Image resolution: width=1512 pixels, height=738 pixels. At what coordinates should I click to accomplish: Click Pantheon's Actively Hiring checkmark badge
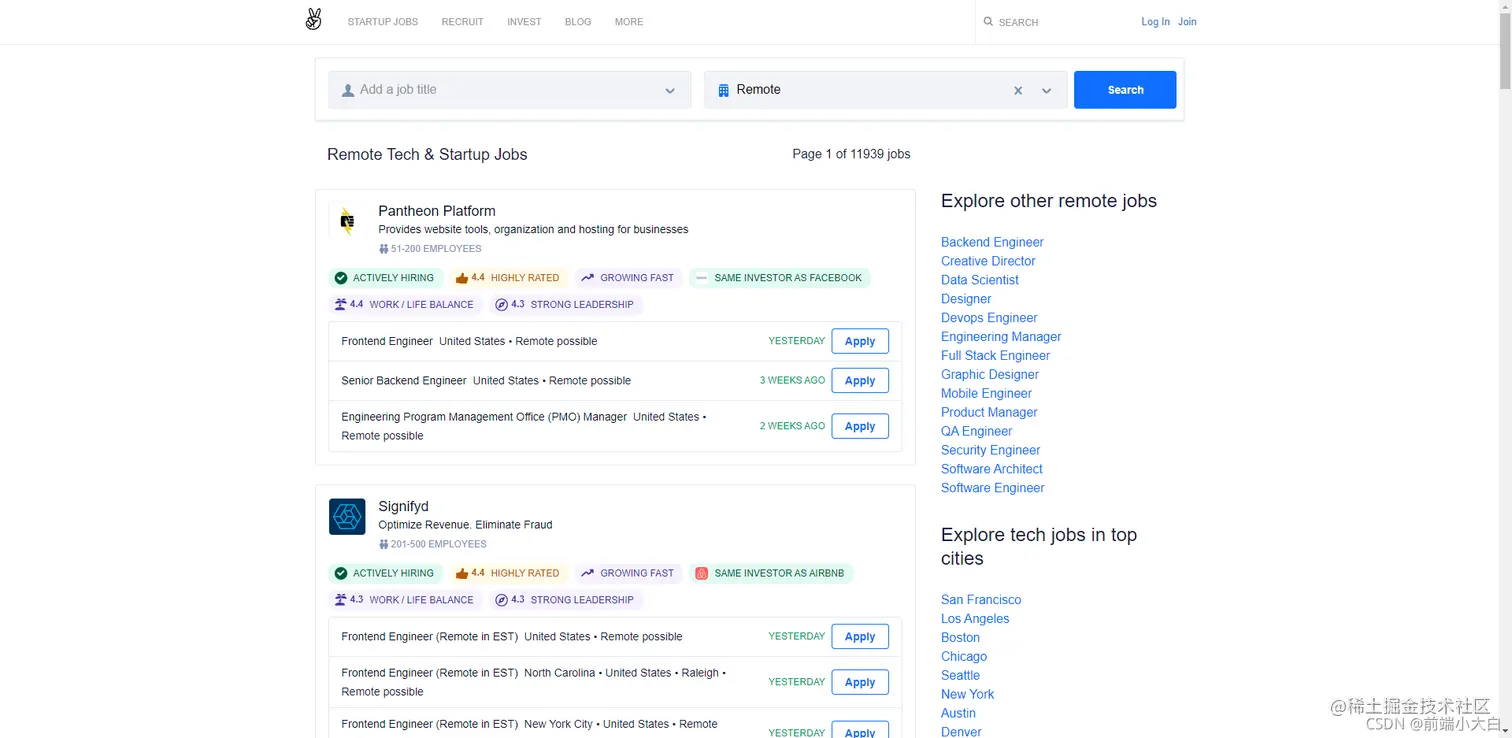385,278
